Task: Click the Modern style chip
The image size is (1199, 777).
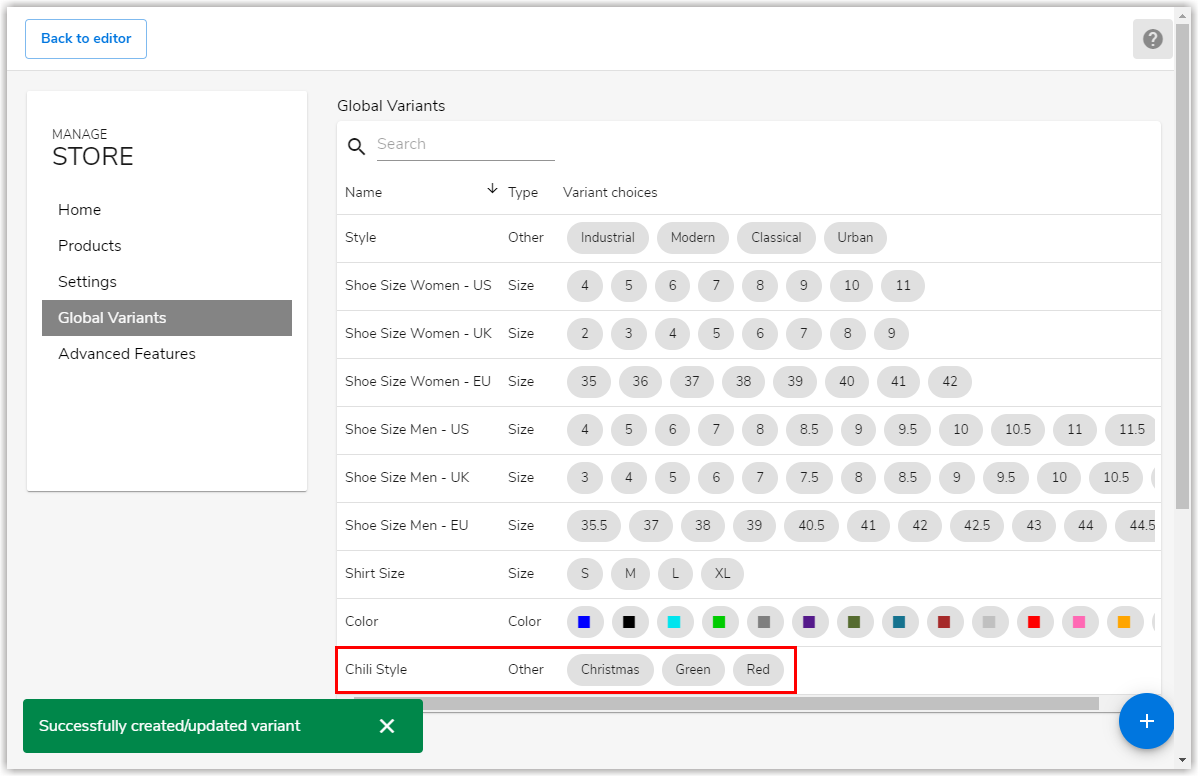Action: pos(693,238)
